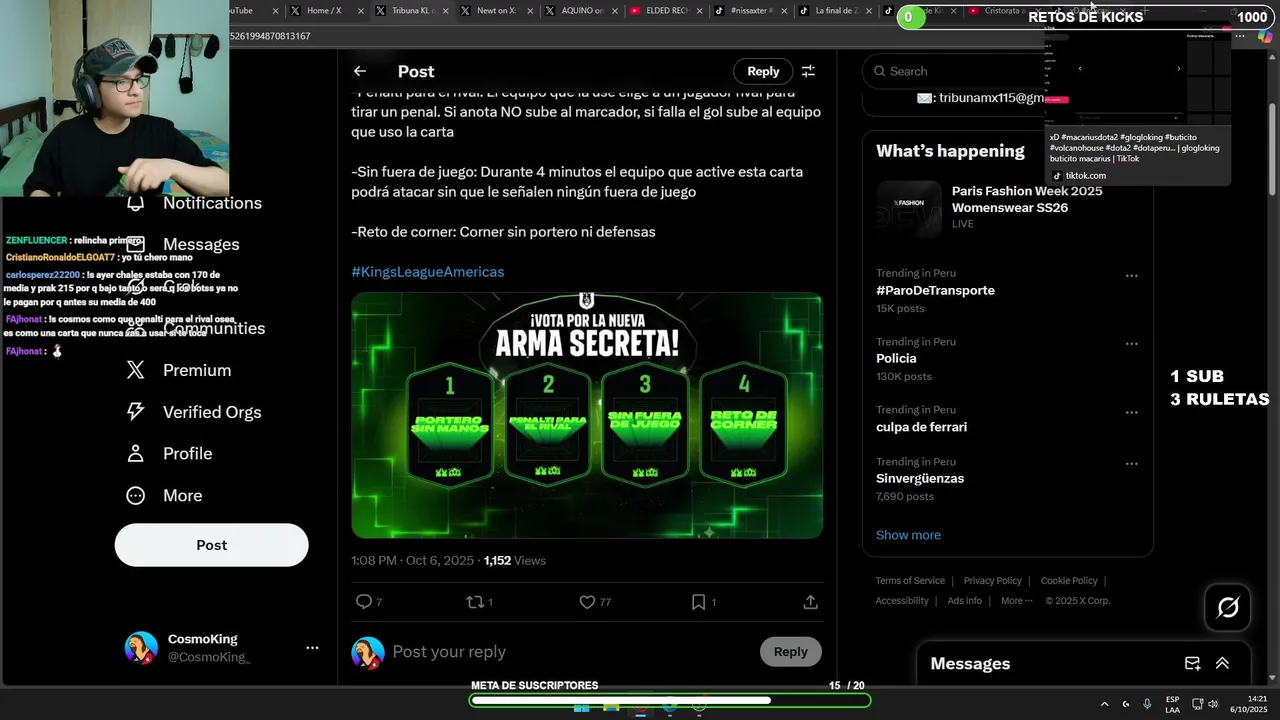Open the Grok floating icon at bottom right
Image resolution: width=1280 pixels, height=720 pixels.
point(1228,607)
